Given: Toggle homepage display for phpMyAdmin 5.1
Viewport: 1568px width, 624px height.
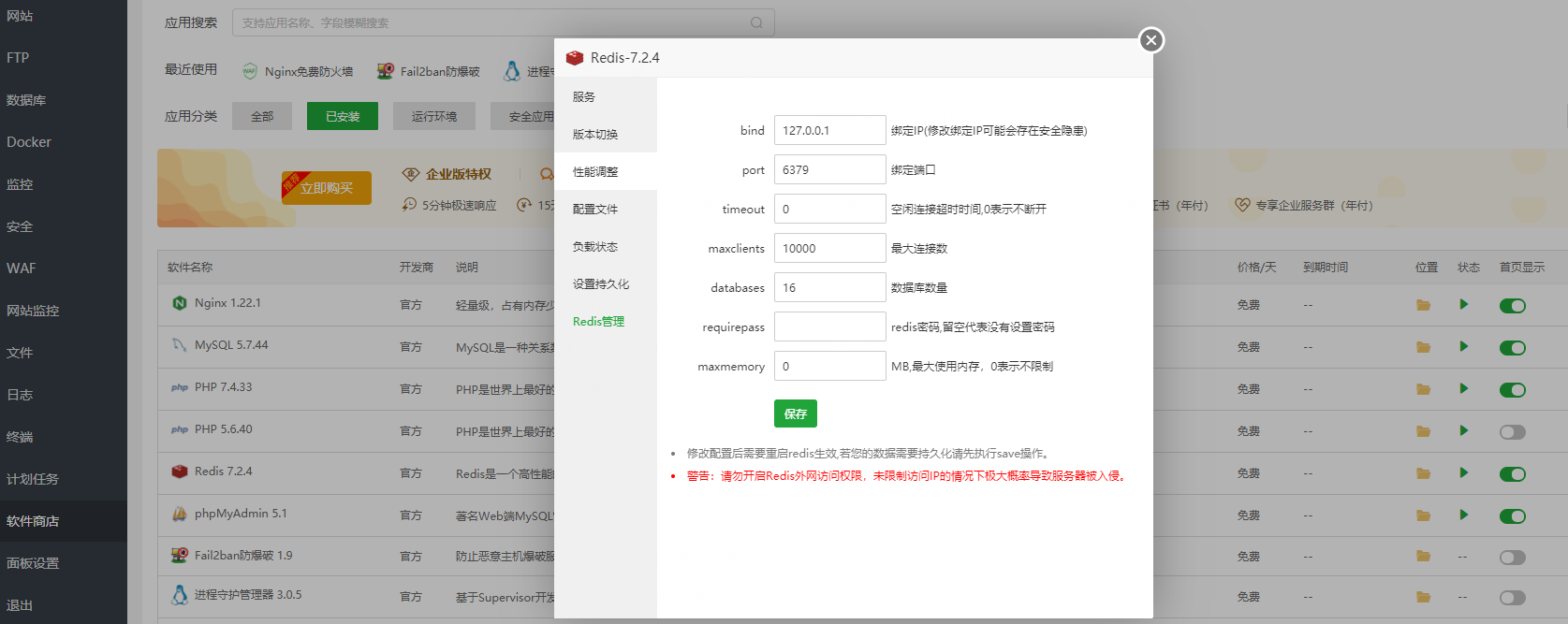Looking at the screenshot, I should 1513,516.
